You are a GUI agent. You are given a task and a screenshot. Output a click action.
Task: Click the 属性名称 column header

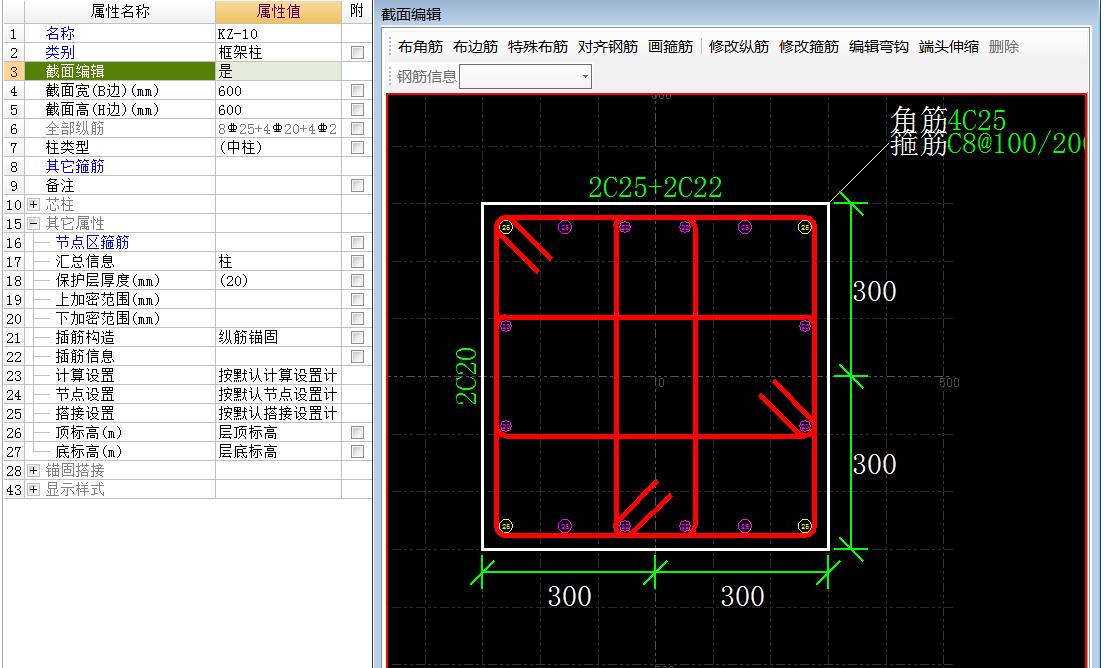[x=120, y=11]
